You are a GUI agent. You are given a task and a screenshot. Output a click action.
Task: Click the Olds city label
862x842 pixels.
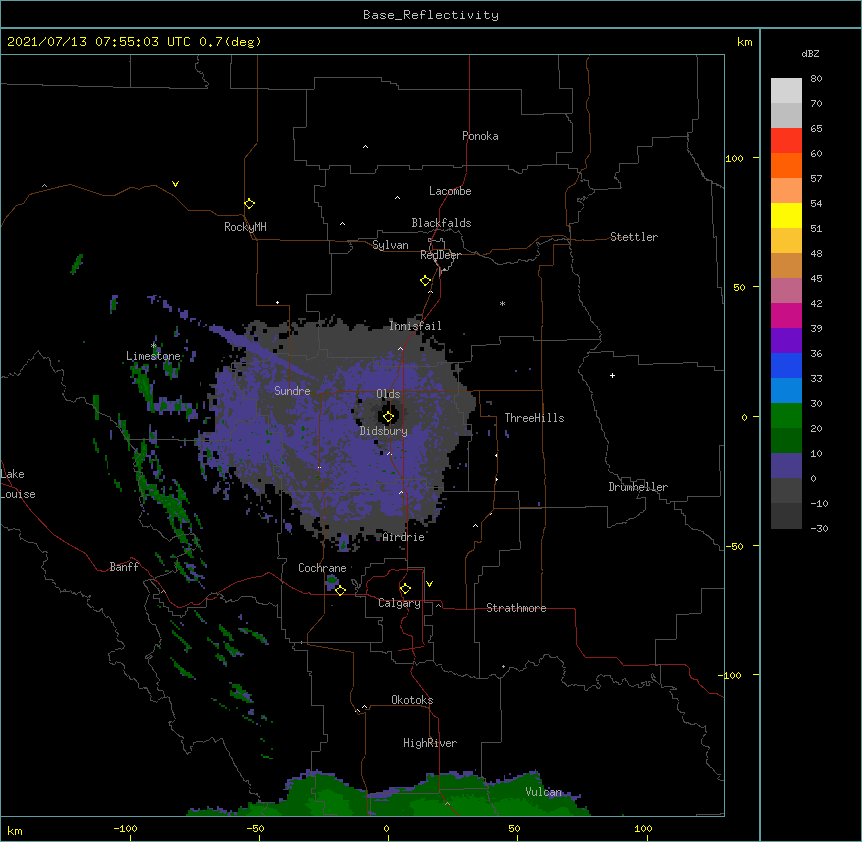[x=388, y=394]
